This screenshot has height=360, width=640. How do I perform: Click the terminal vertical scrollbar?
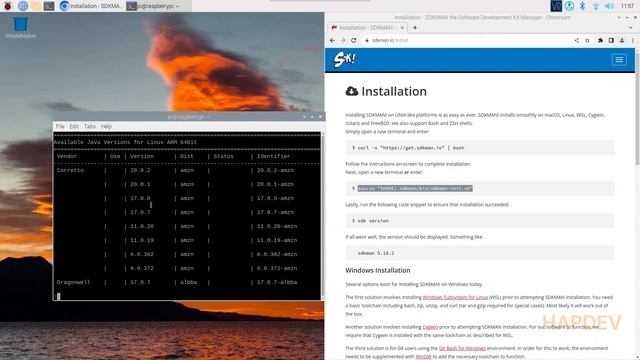[322, 216]
